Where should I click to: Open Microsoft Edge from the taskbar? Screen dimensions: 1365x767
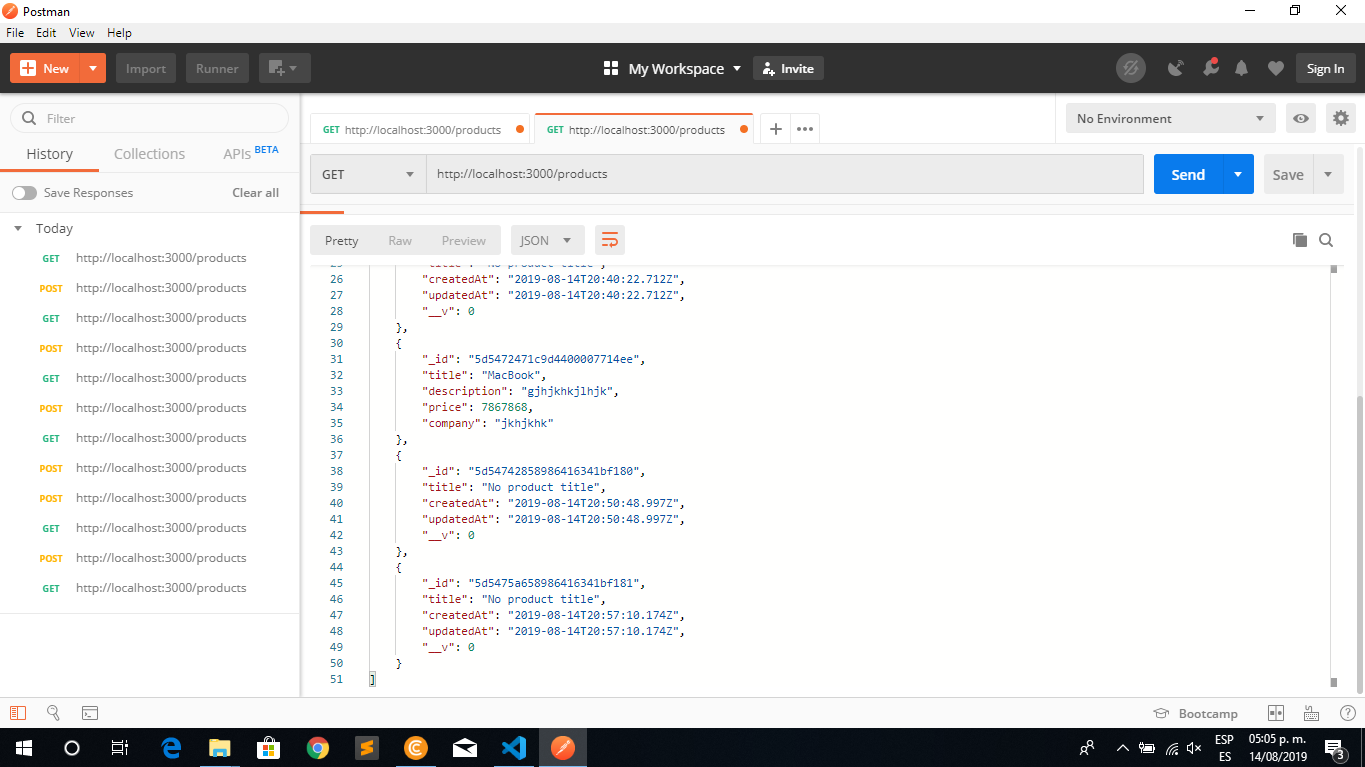tap(171, 747)
